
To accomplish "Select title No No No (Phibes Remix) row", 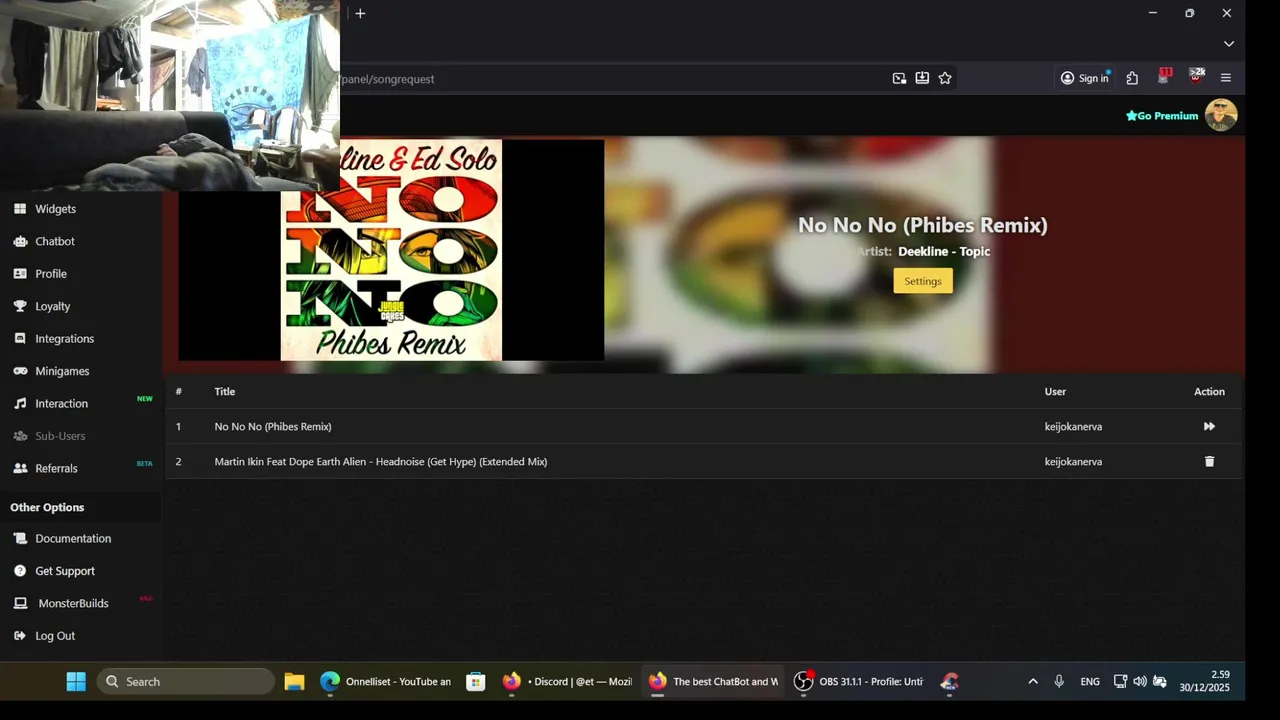I will pos(273,427).
